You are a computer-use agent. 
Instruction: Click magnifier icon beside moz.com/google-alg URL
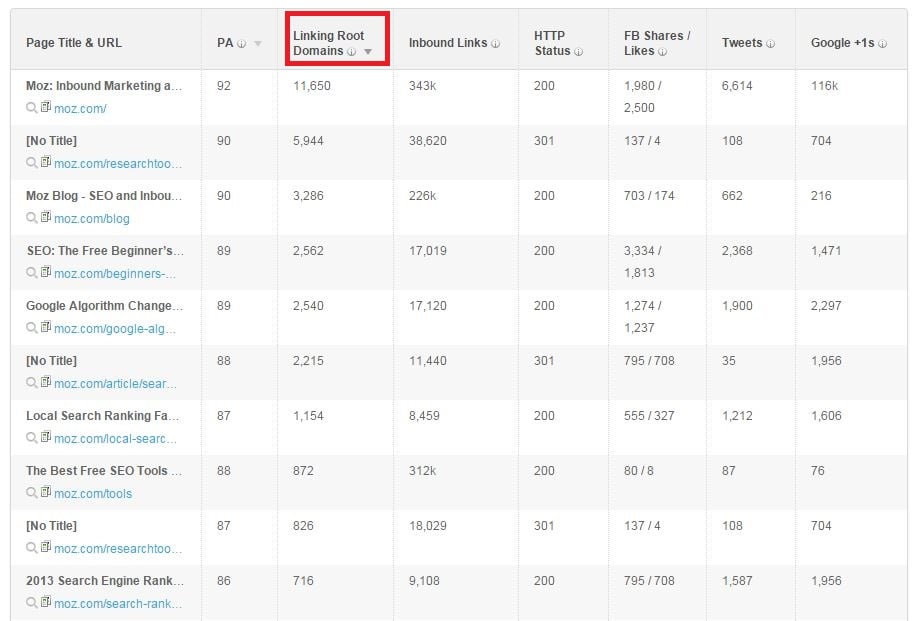[x=32, y=328]
